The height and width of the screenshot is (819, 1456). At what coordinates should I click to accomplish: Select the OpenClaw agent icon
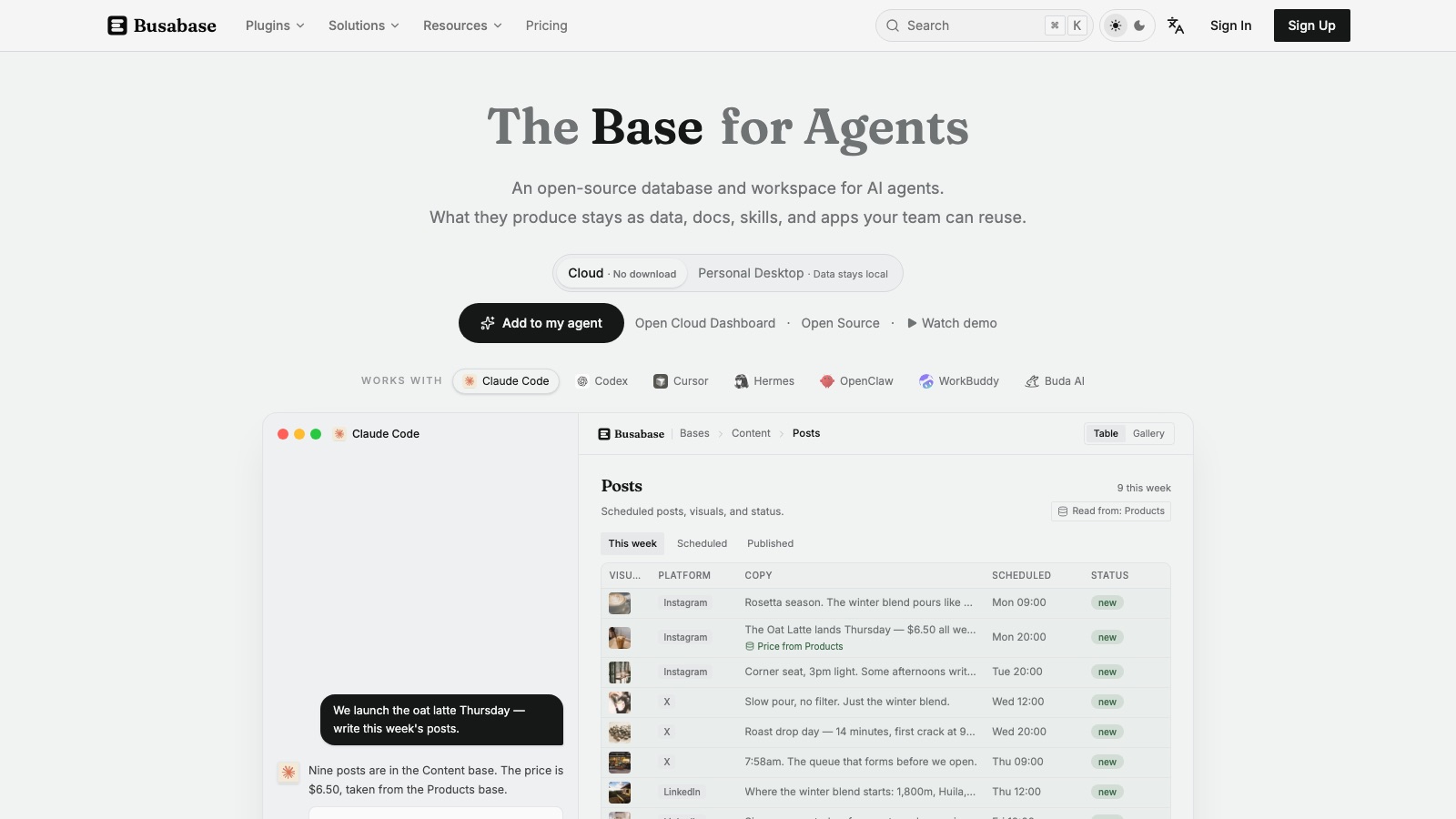[x=827, y=381]
